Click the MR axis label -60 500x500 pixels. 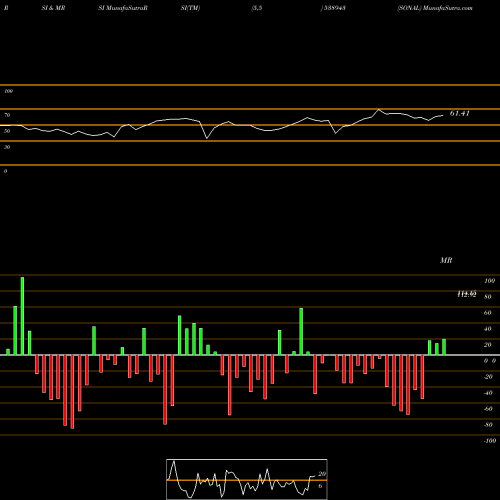coord(488,409)
